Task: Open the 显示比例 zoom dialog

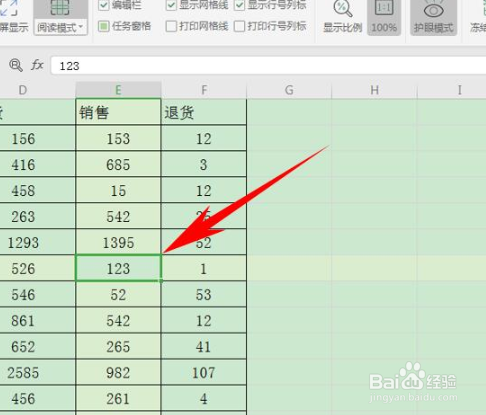Action: [342, 17]
